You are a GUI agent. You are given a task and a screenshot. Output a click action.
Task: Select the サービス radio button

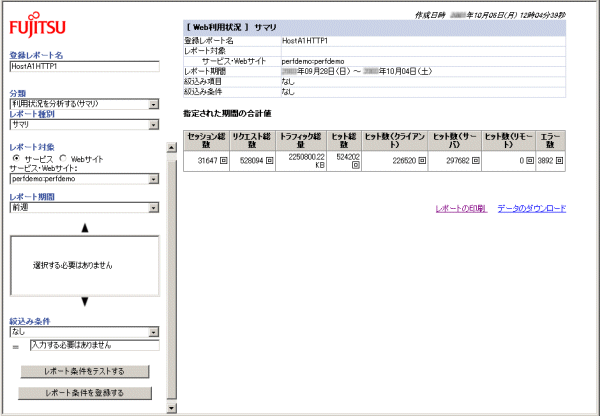tap(16, 158)
